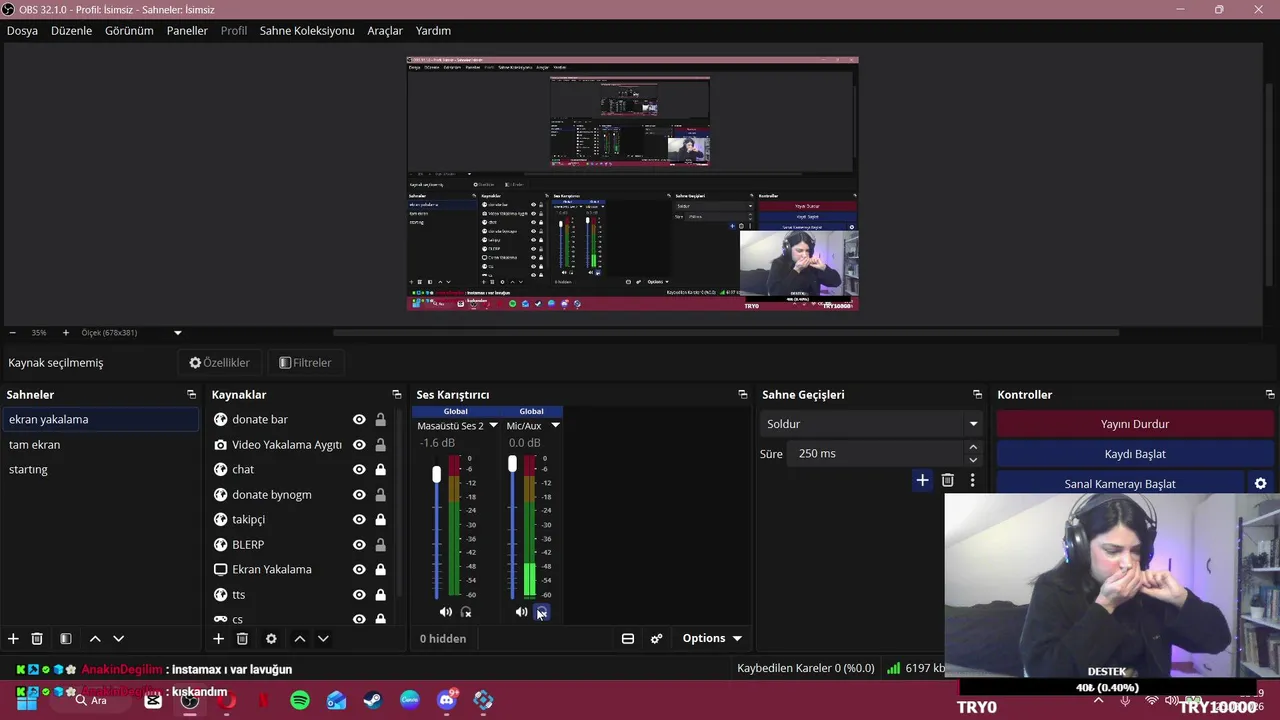Hide the Video Yakalama Aygıtı source
The width and height of the screenshot is (1280, 720).
[359, 445]
